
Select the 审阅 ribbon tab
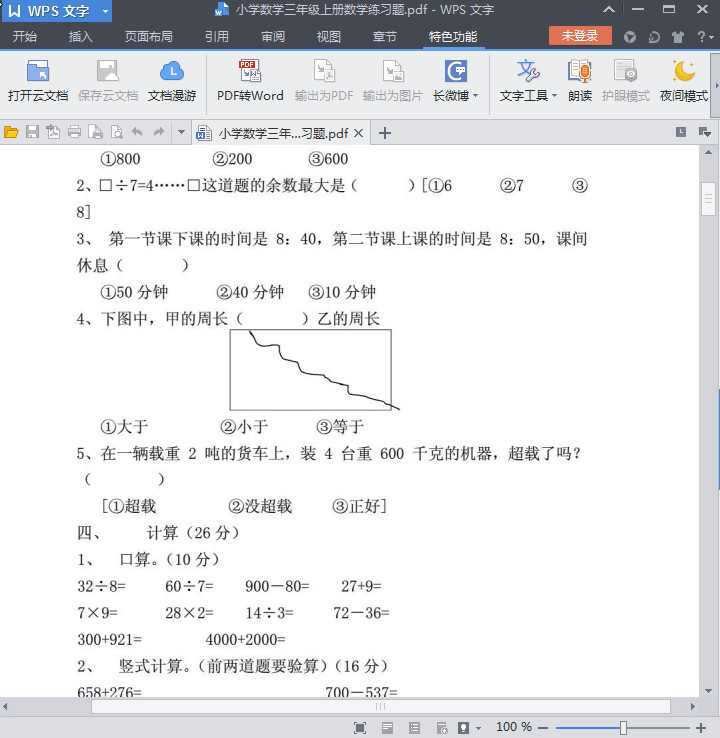pyautogui.click(x=273, y=36)
